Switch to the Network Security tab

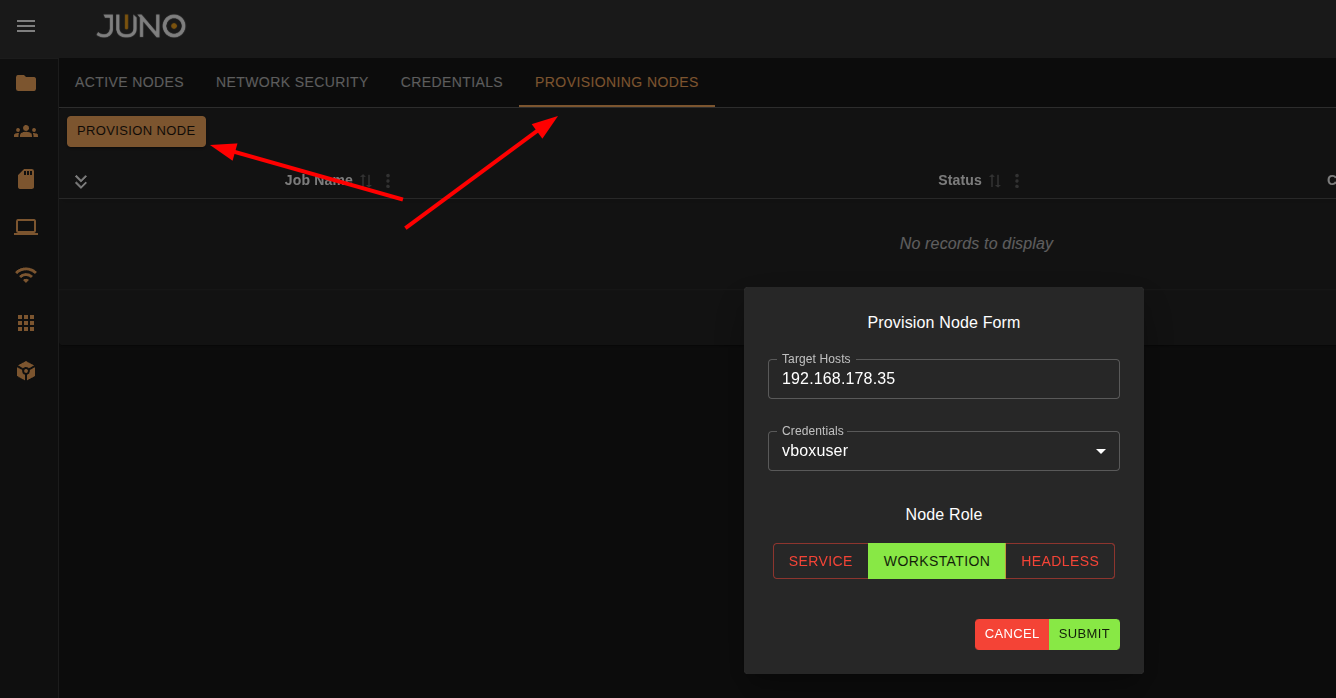tap(292, 82)
